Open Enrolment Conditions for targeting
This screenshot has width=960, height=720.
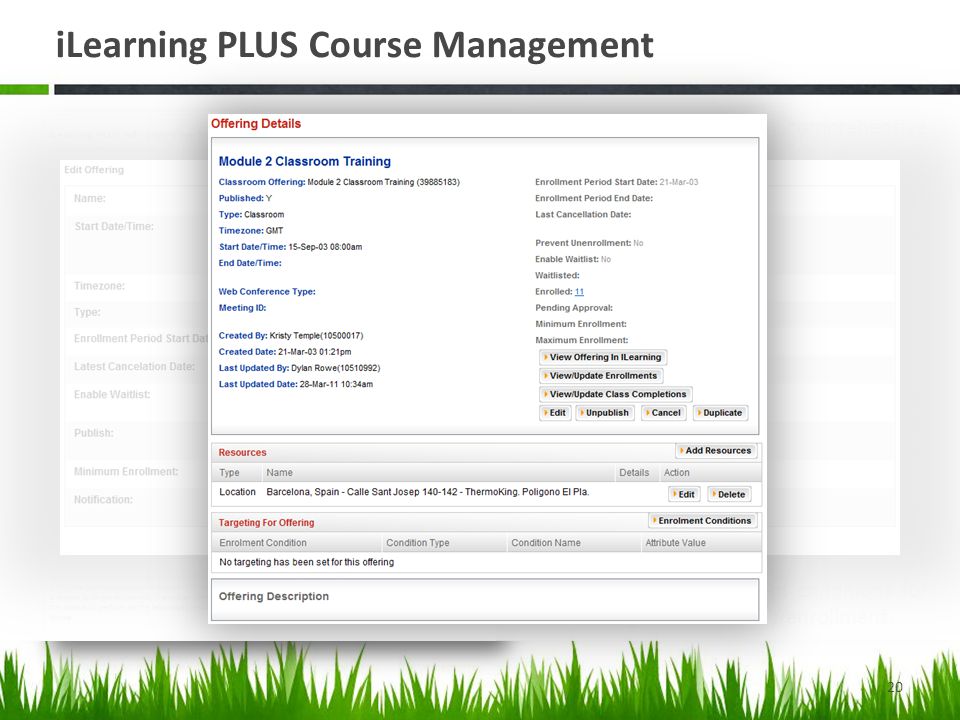pos(702,520)
